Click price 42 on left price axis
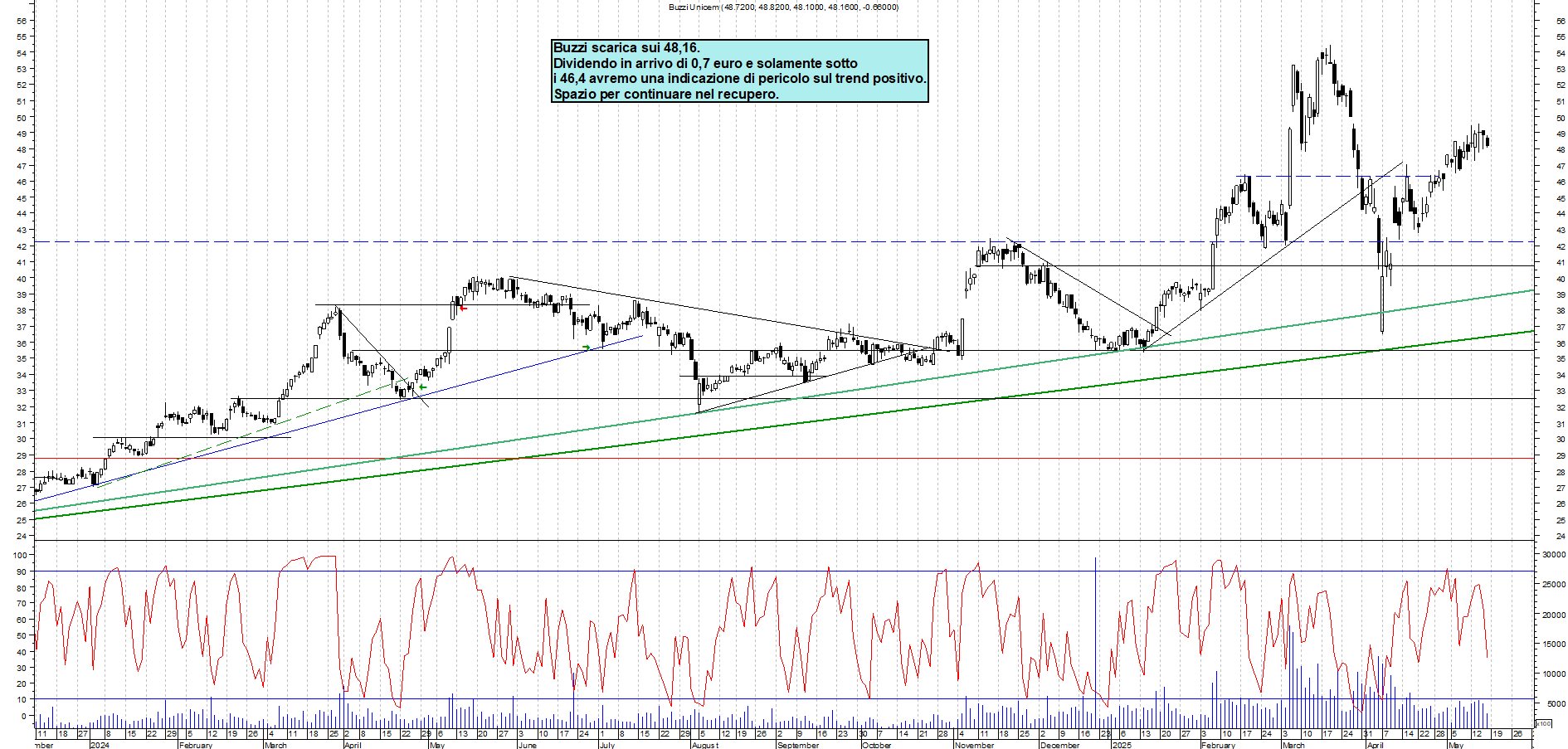The image size is (1568, 749). point(21,246)
